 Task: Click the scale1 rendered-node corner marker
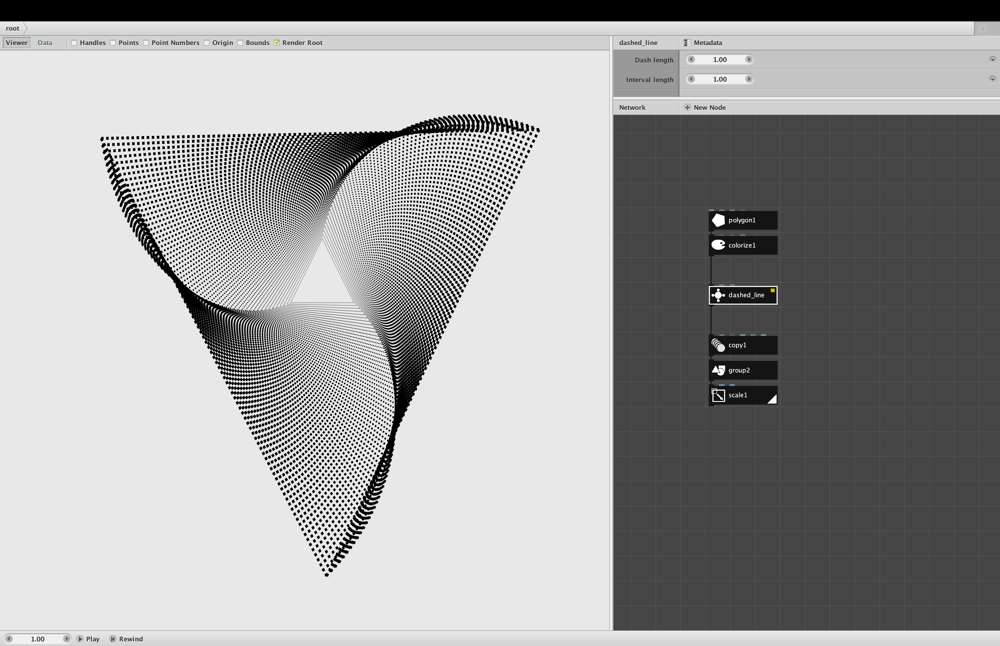click(x=772, y=399)
